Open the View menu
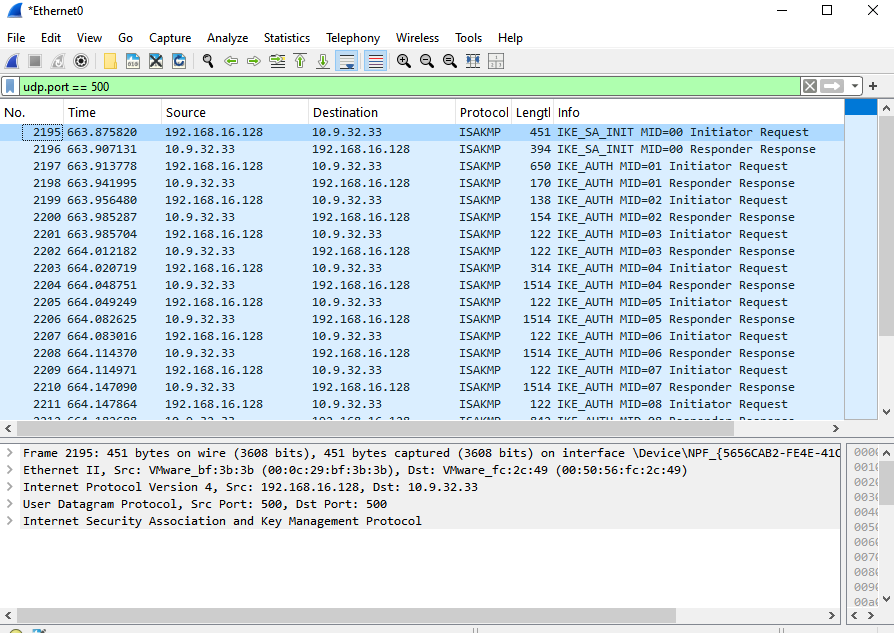Image resolution: width=894 pixels, height=633 pixels. (x=90, y=38)
